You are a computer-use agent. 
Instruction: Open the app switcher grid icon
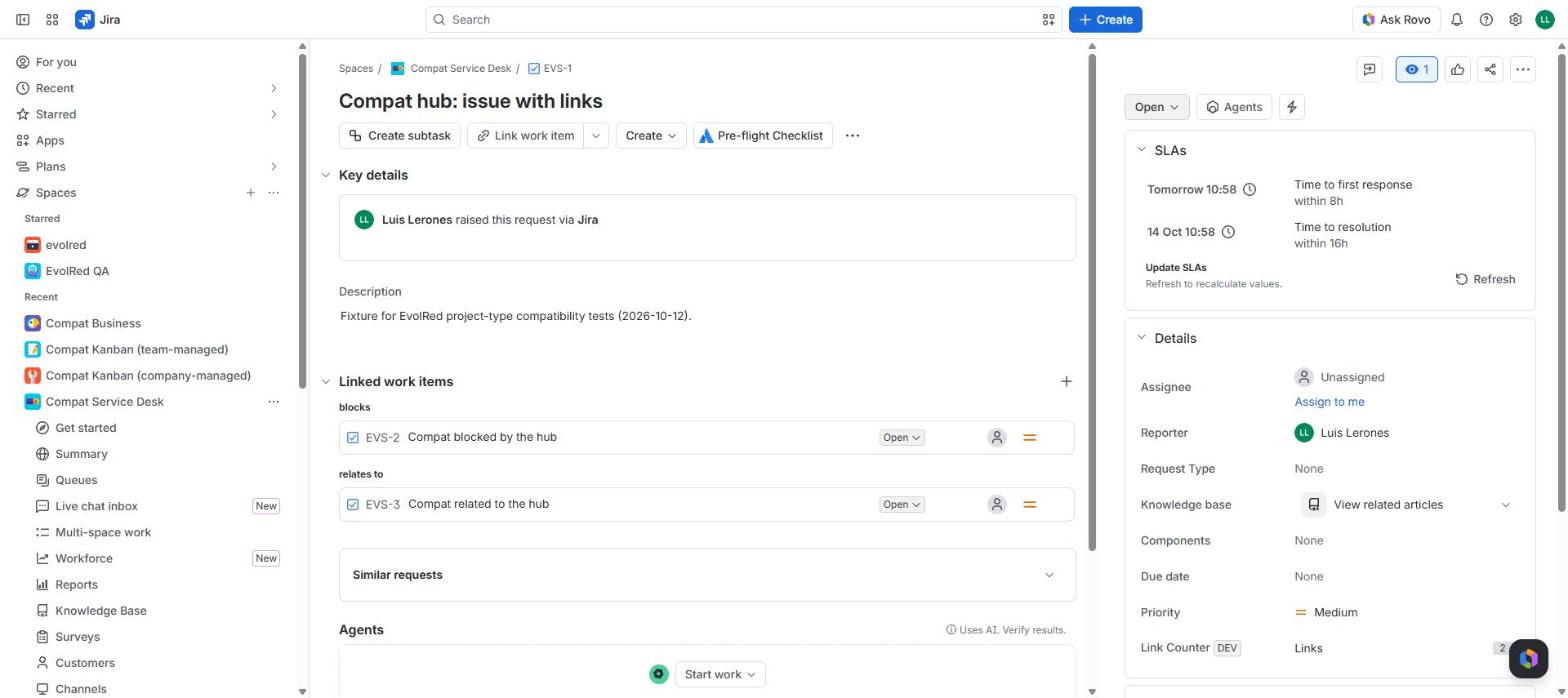click(52, 20)
